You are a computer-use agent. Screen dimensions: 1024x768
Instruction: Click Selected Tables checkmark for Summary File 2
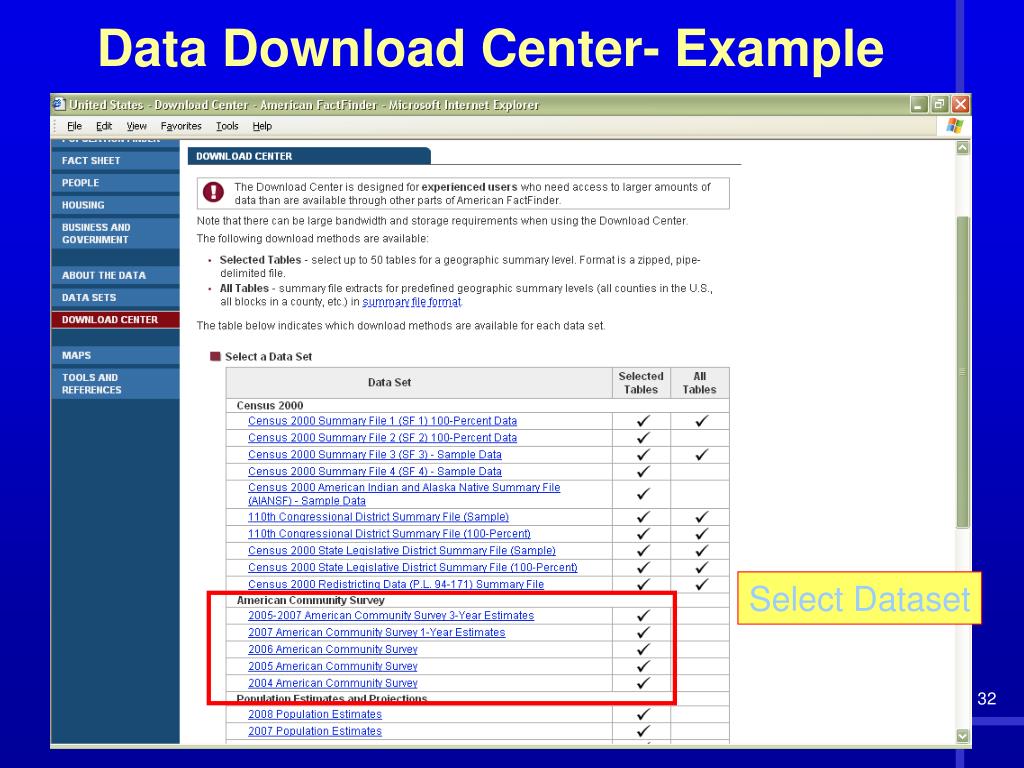[643, 438]
